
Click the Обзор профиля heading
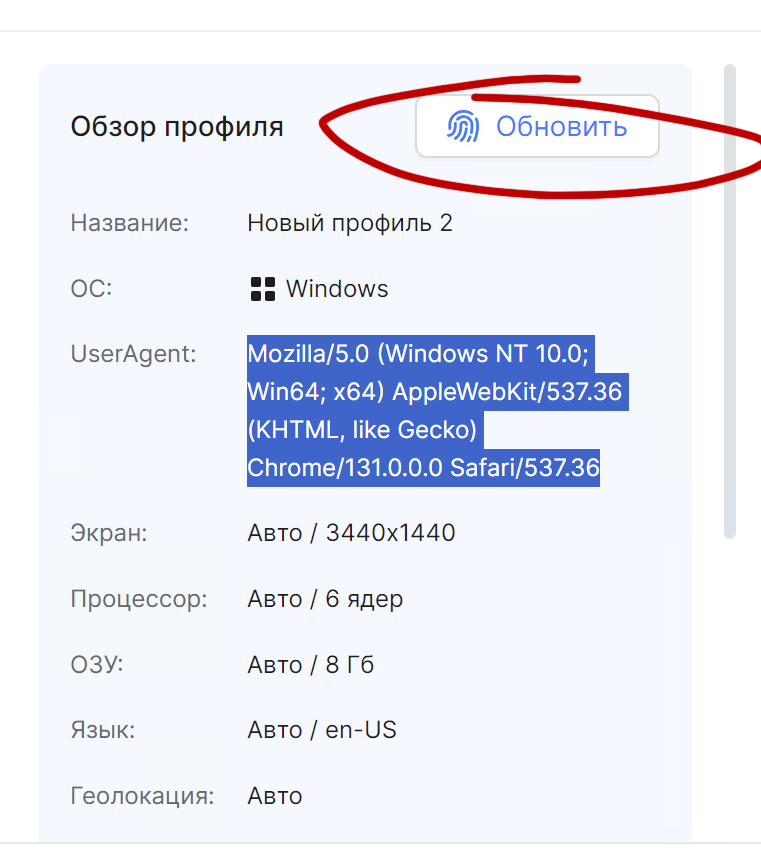click(177, 127)
